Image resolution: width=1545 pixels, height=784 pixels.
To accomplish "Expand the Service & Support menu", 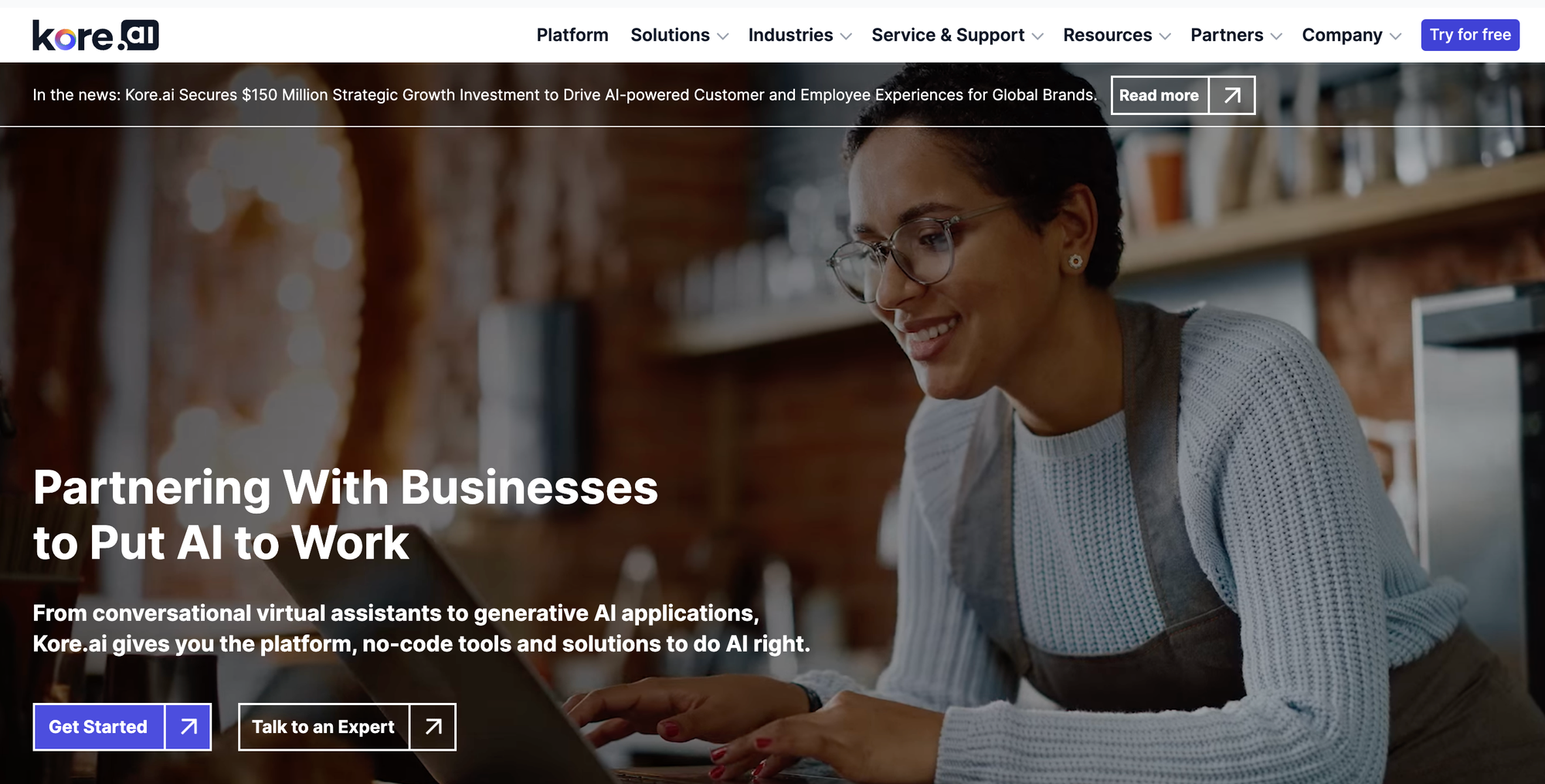I will [958, 36].
